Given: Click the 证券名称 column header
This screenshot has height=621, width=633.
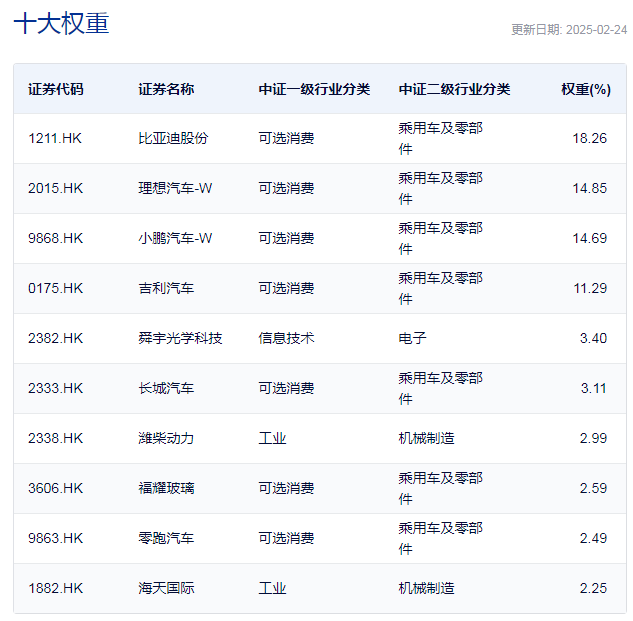Looking at the screenshot, I should (x=166, y=89).
